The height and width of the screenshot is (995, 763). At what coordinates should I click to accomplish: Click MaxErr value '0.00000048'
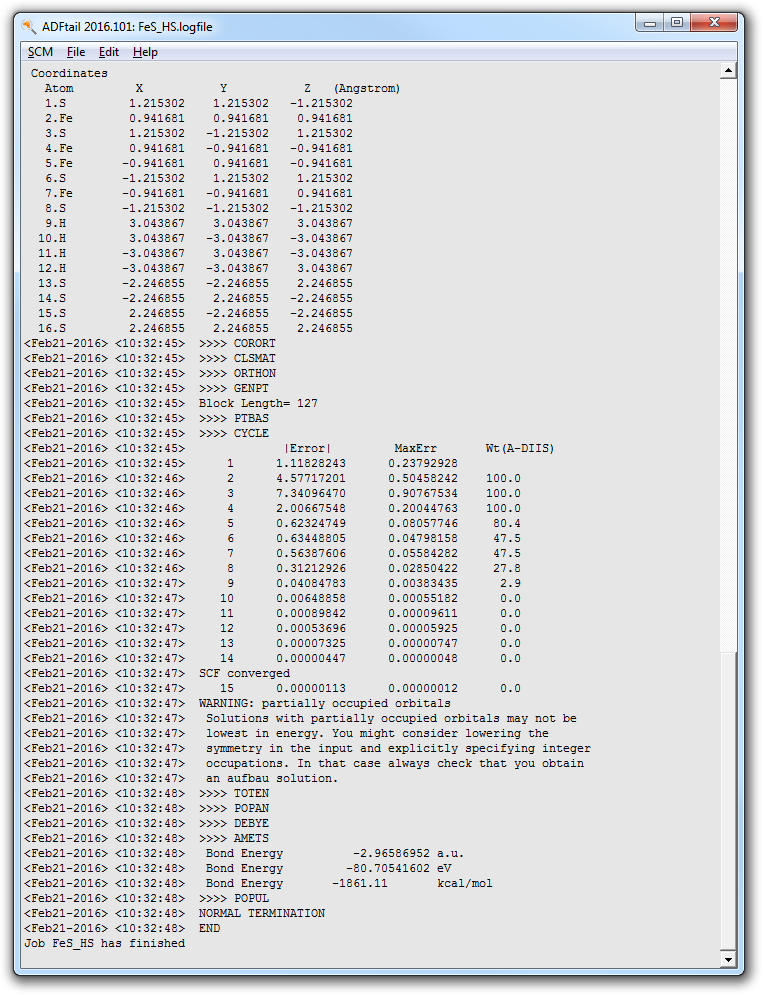click(x=423, y=659)
